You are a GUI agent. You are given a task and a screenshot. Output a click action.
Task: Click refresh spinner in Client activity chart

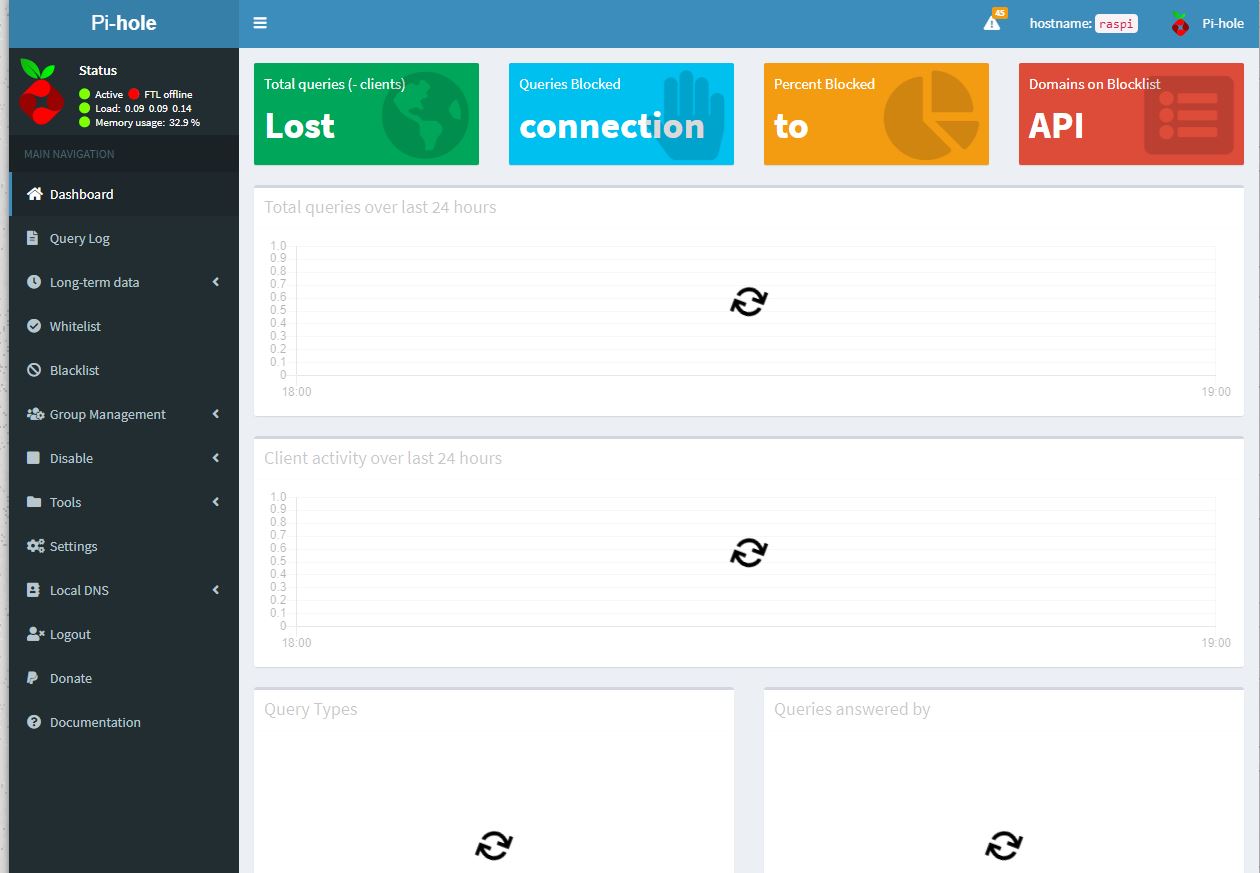point(749,553)
